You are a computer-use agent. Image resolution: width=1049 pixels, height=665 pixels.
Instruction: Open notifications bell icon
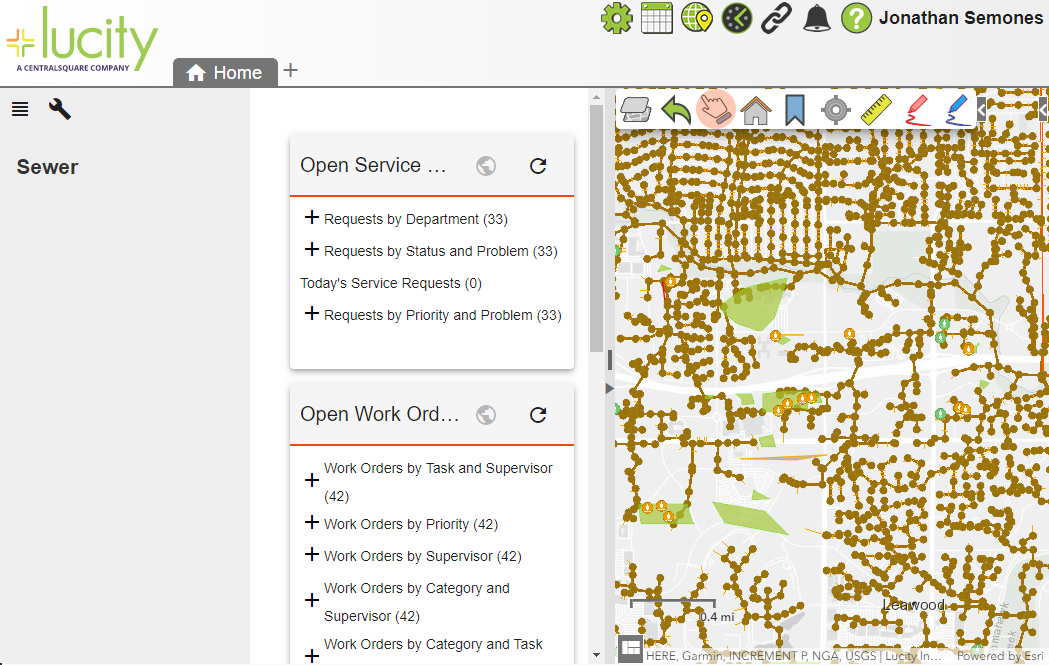(x=817, y=18)
